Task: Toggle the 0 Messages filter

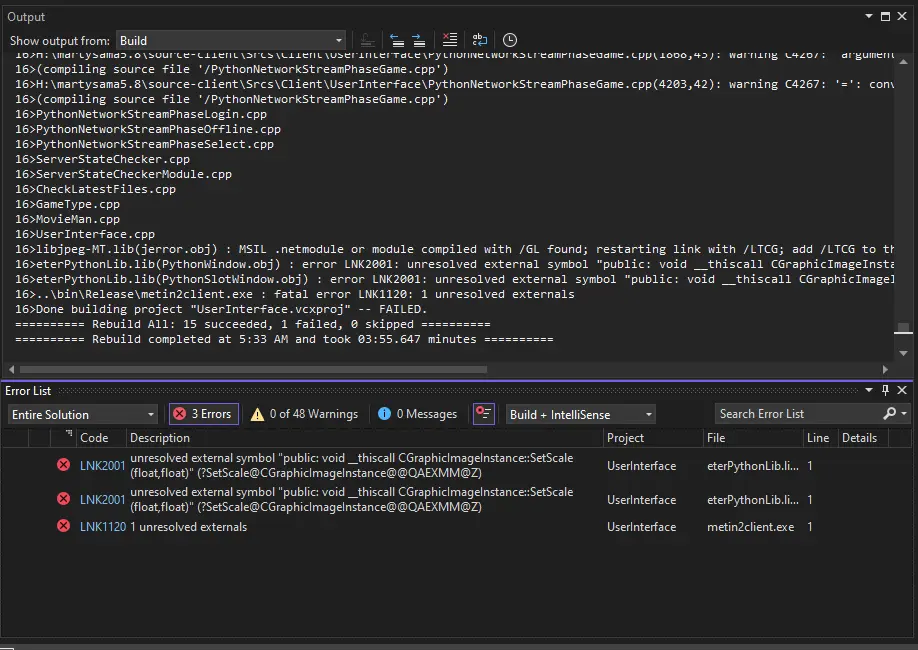Action: pos(418,413)
